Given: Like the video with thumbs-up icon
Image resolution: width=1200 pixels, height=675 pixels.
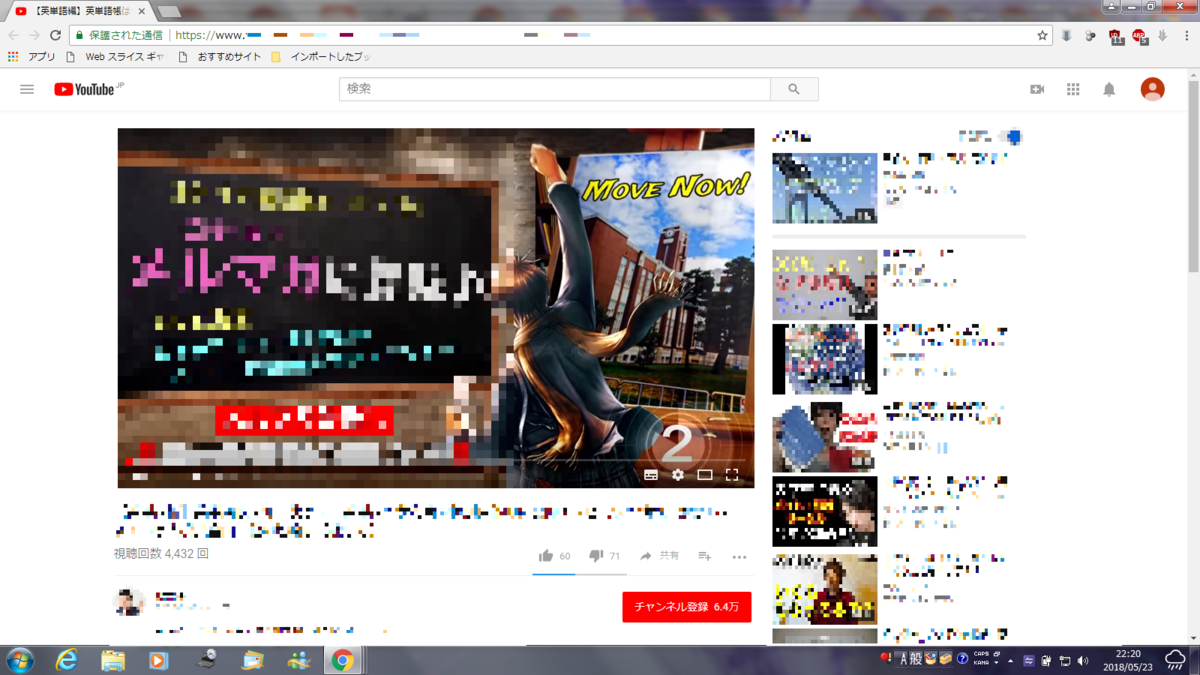Looking at the screenshot, I should point(546,556).
